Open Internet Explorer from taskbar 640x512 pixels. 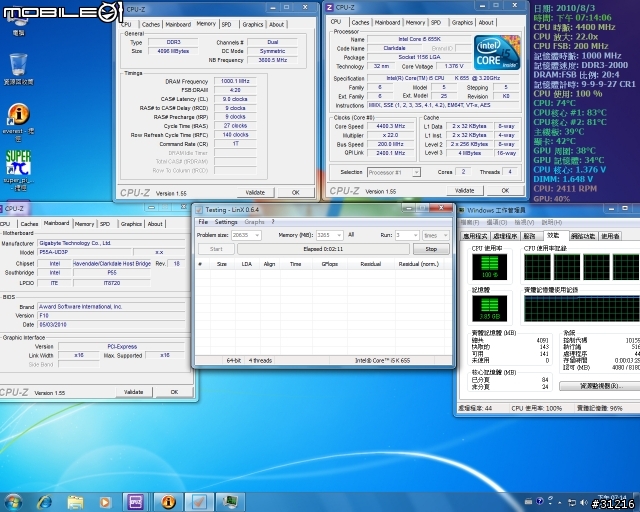click(x=44, y=501)
